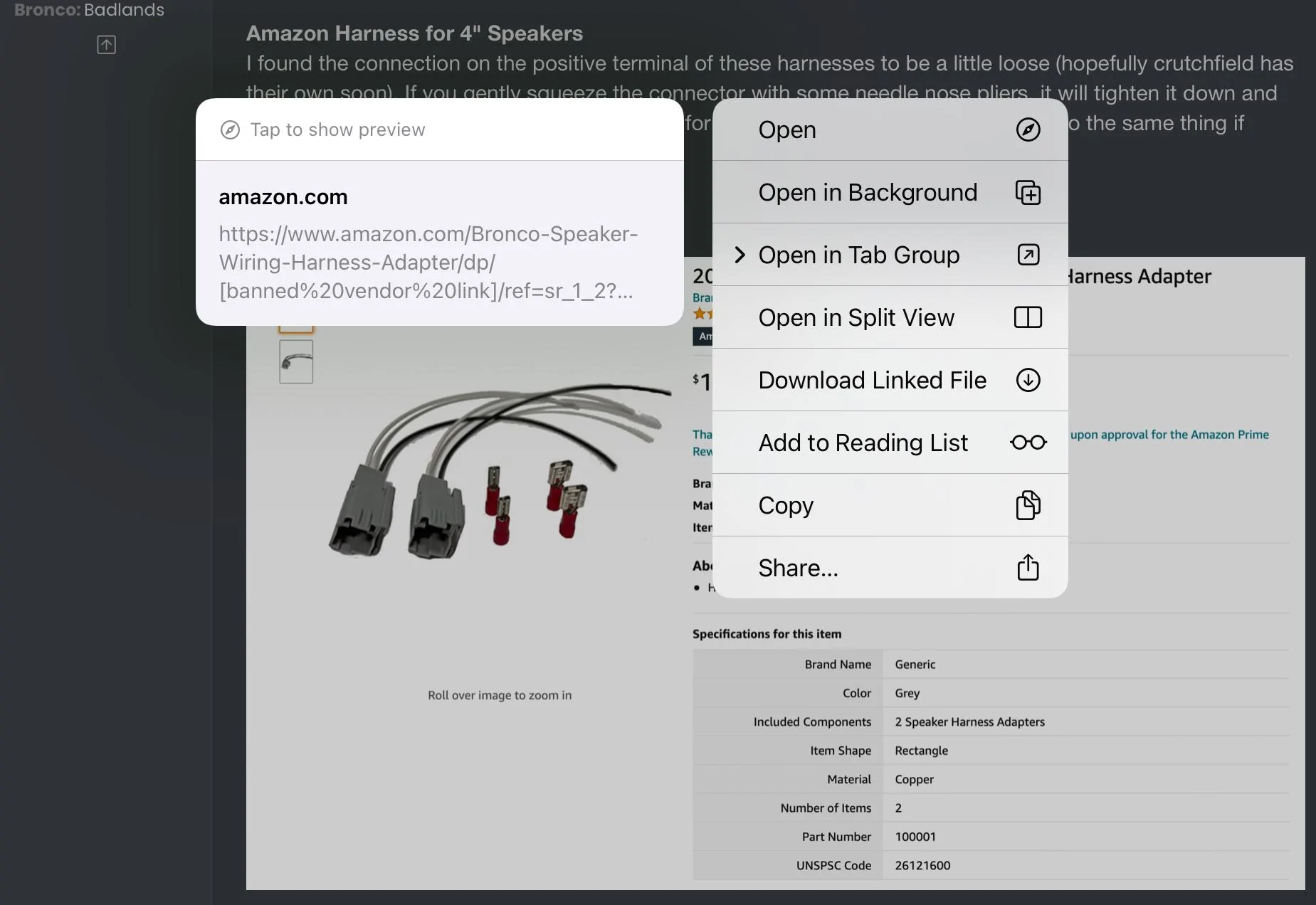Click the Share upload icon
This screenshot has height=905, width=1316.
[1028, 567]
